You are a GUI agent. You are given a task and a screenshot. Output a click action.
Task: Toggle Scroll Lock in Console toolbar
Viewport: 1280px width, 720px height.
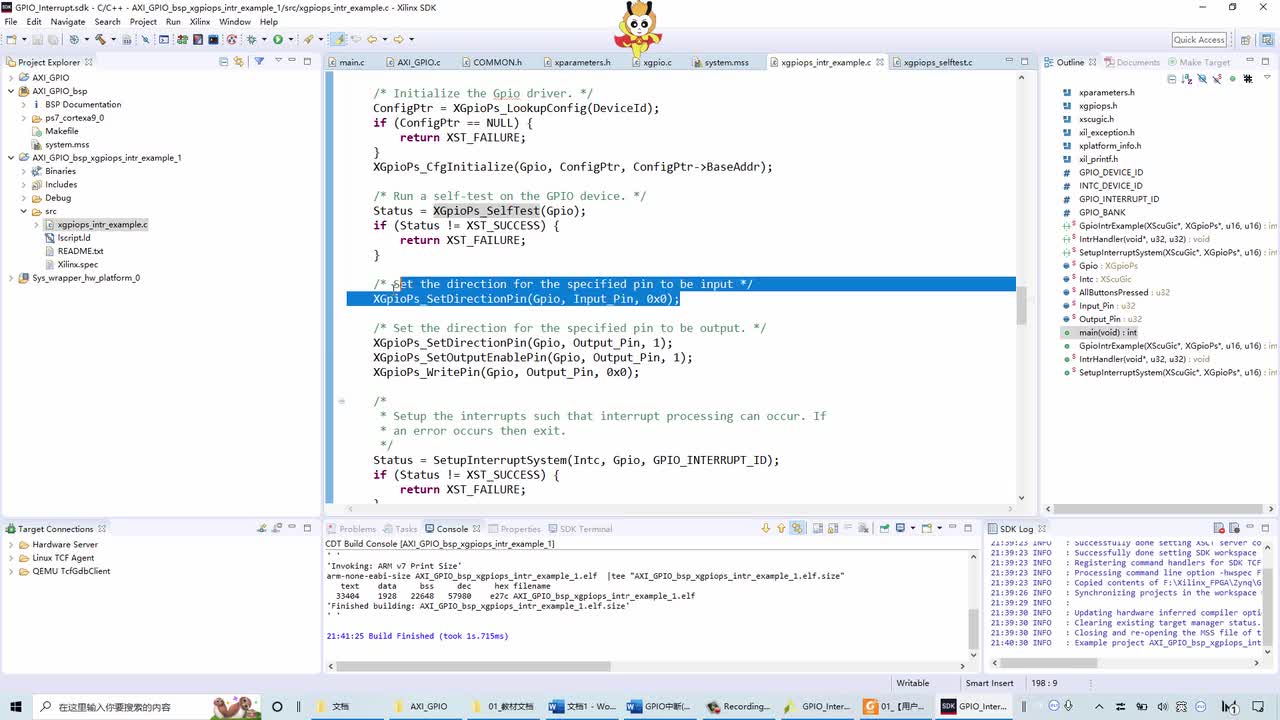[833, 528]
